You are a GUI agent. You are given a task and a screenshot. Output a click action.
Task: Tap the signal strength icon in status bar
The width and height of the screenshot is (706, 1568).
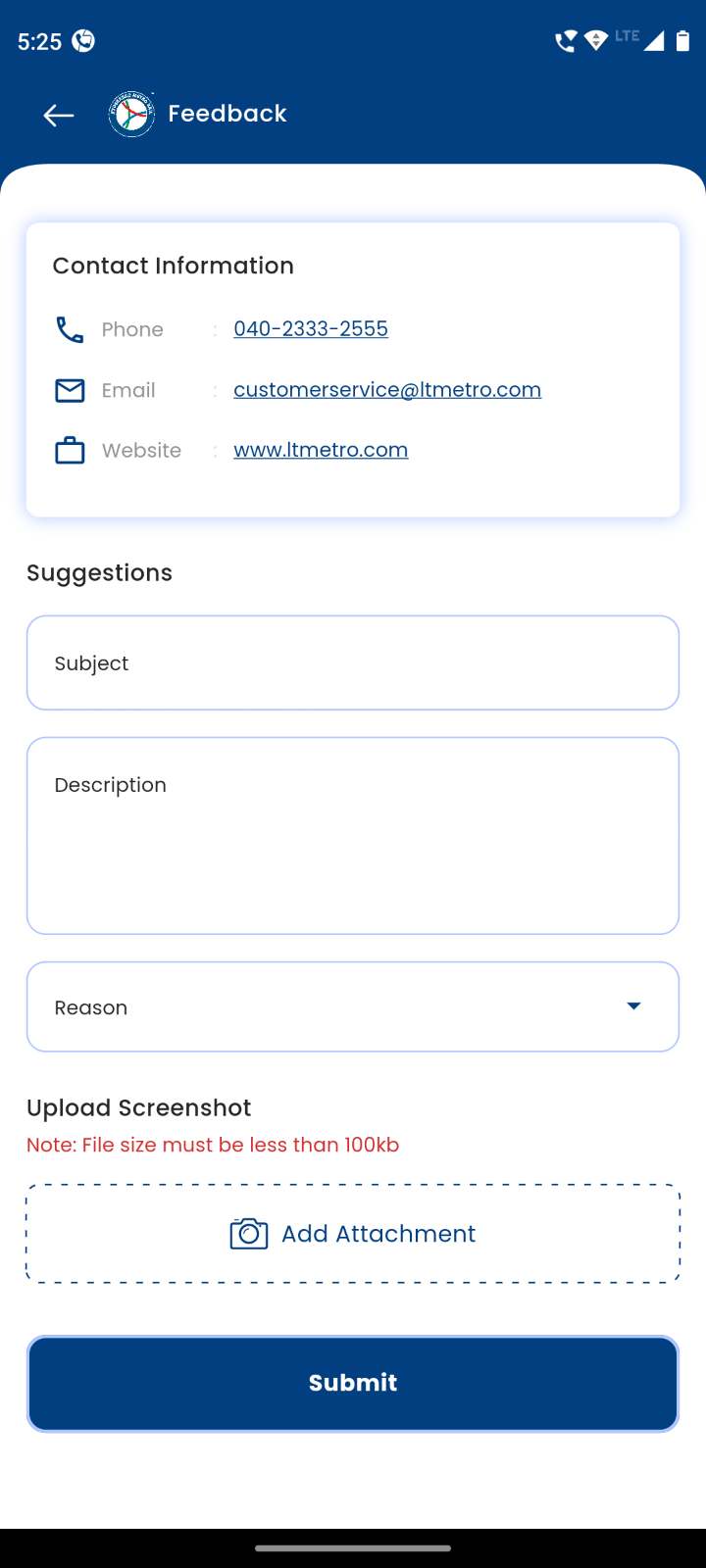[653, 41]
